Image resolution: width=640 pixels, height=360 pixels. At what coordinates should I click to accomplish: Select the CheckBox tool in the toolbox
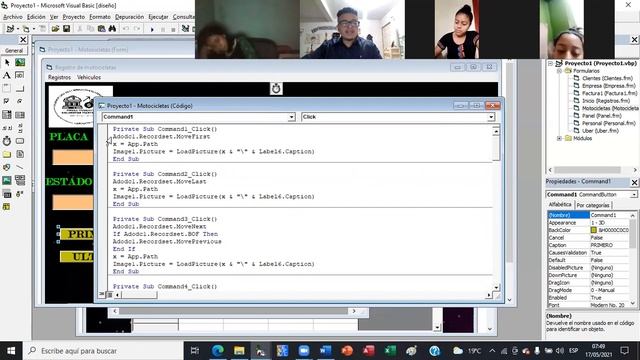coord(7,102)
